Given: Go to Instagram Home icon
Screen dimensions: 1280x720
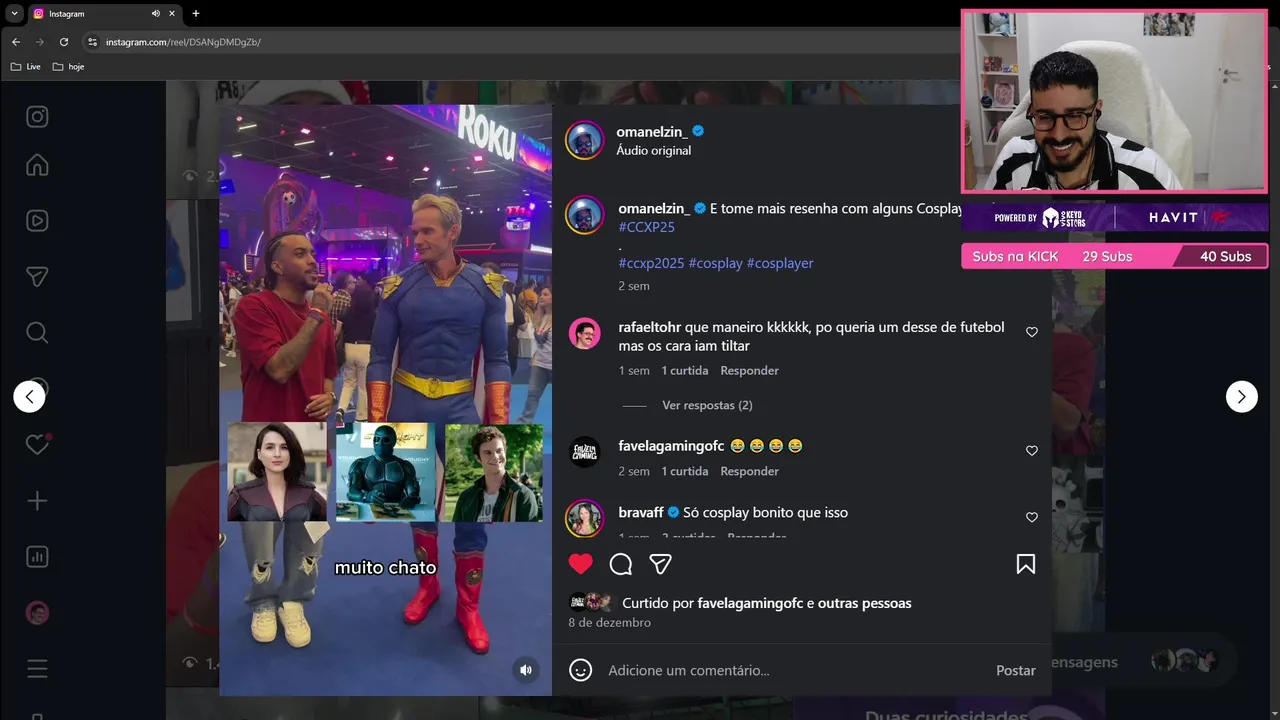Looking at the screenshot, I should pos(37,165).
